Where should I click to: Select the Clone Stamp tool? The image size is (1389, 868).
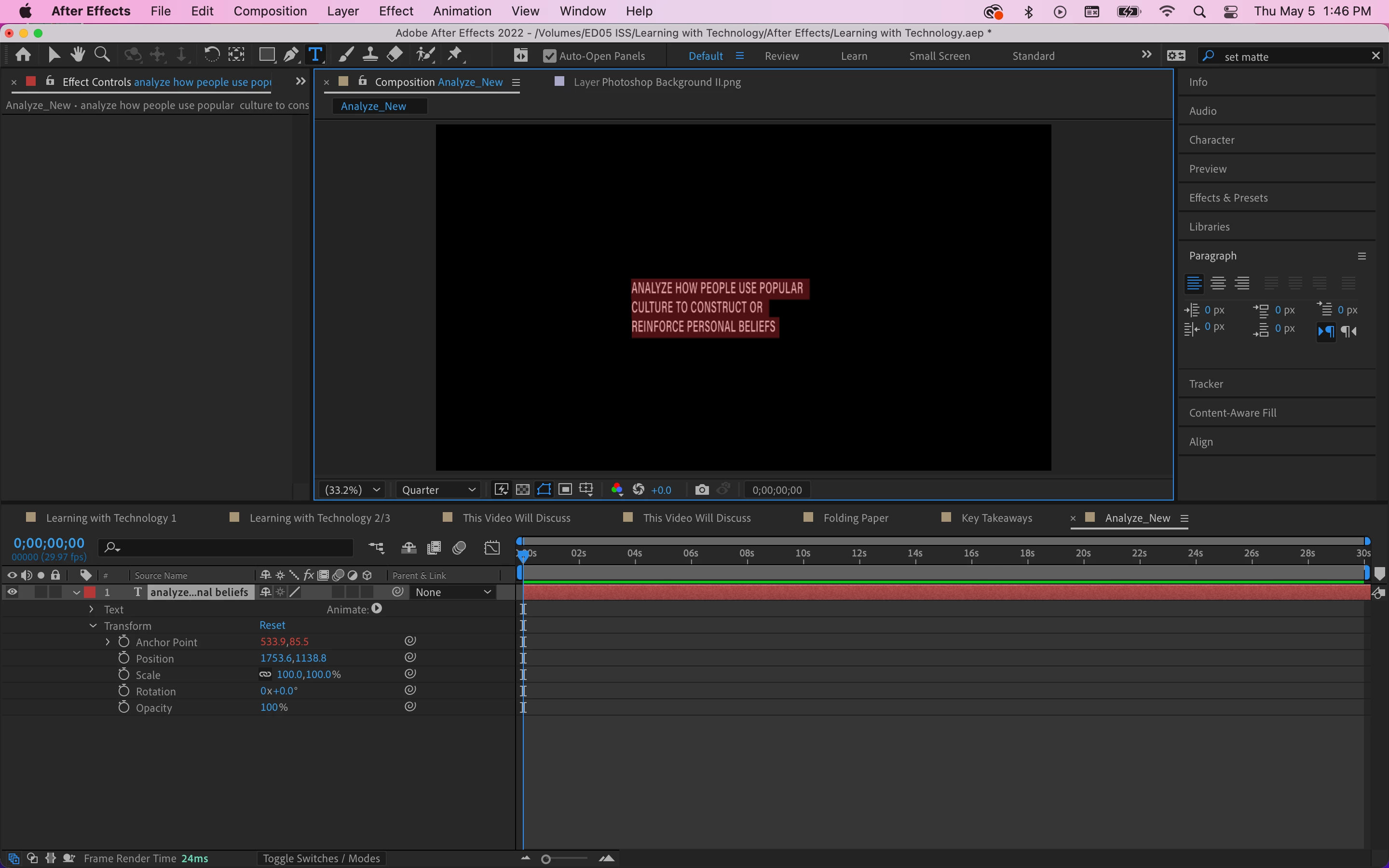pos(370,55)
